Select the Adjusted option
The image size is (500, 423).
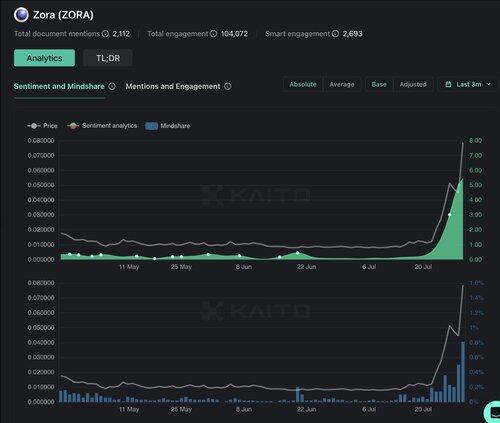[413, 84]
